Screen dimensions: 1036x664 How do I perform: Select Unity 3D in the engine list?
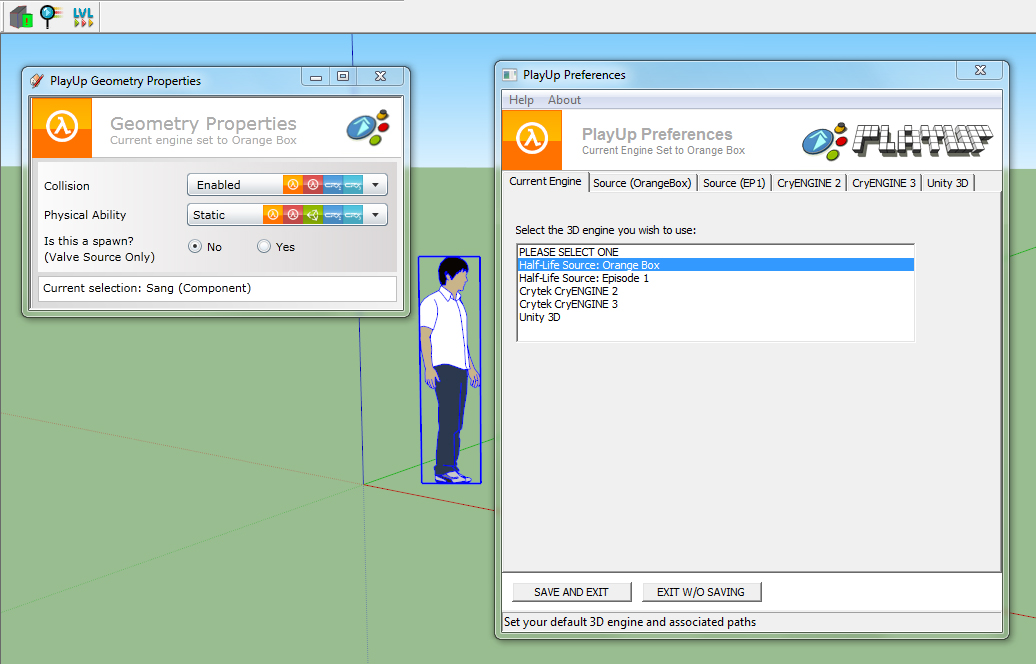coord(716,317)
